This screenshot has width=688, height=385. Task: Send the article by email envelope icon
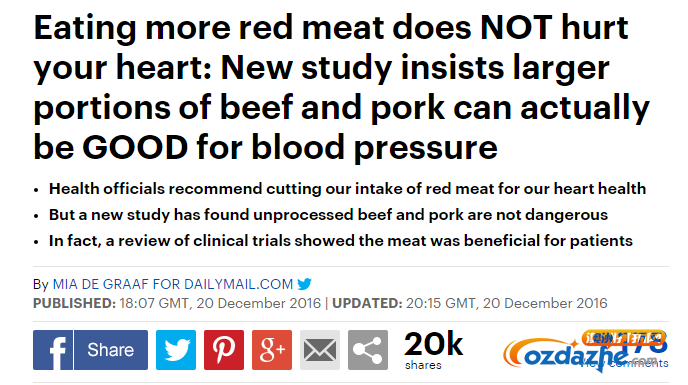[320, 350]
